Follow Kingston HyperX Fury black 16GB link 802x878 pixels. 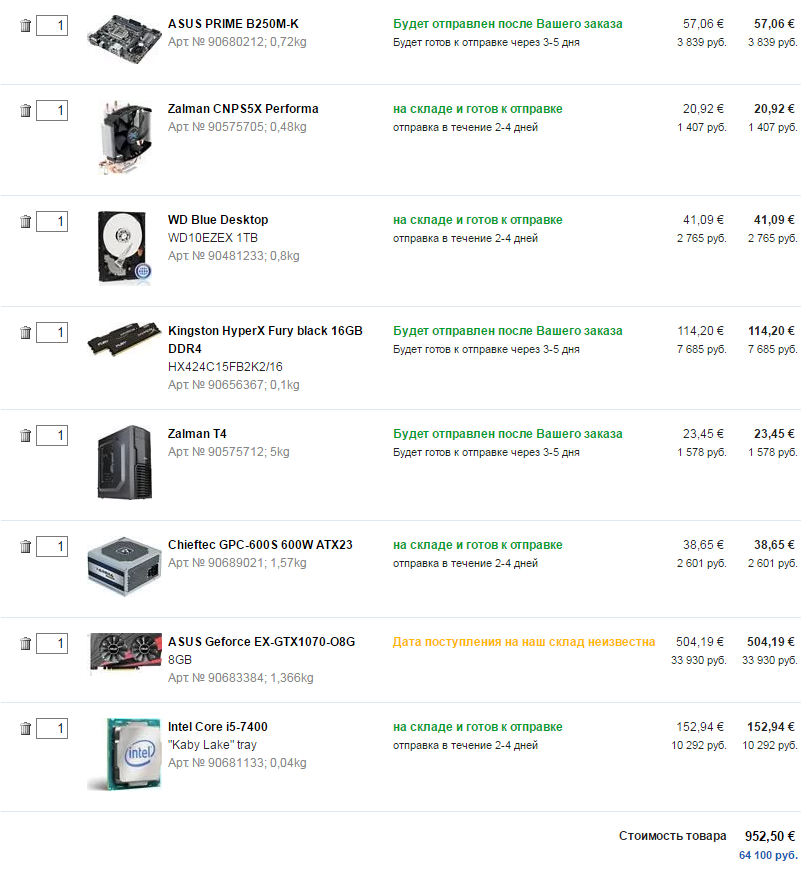click(265, 339)
